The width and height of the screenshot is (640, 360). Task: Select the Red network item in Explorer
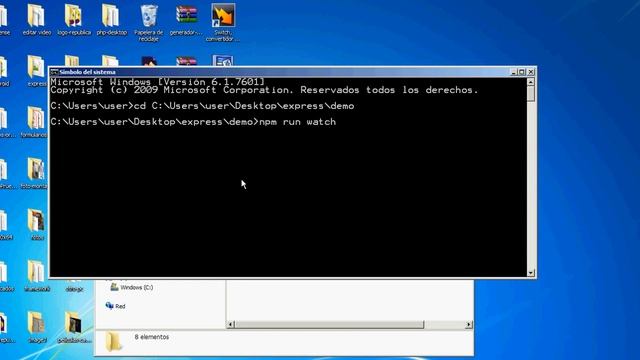pyautogui.click(x=116, y=306)
